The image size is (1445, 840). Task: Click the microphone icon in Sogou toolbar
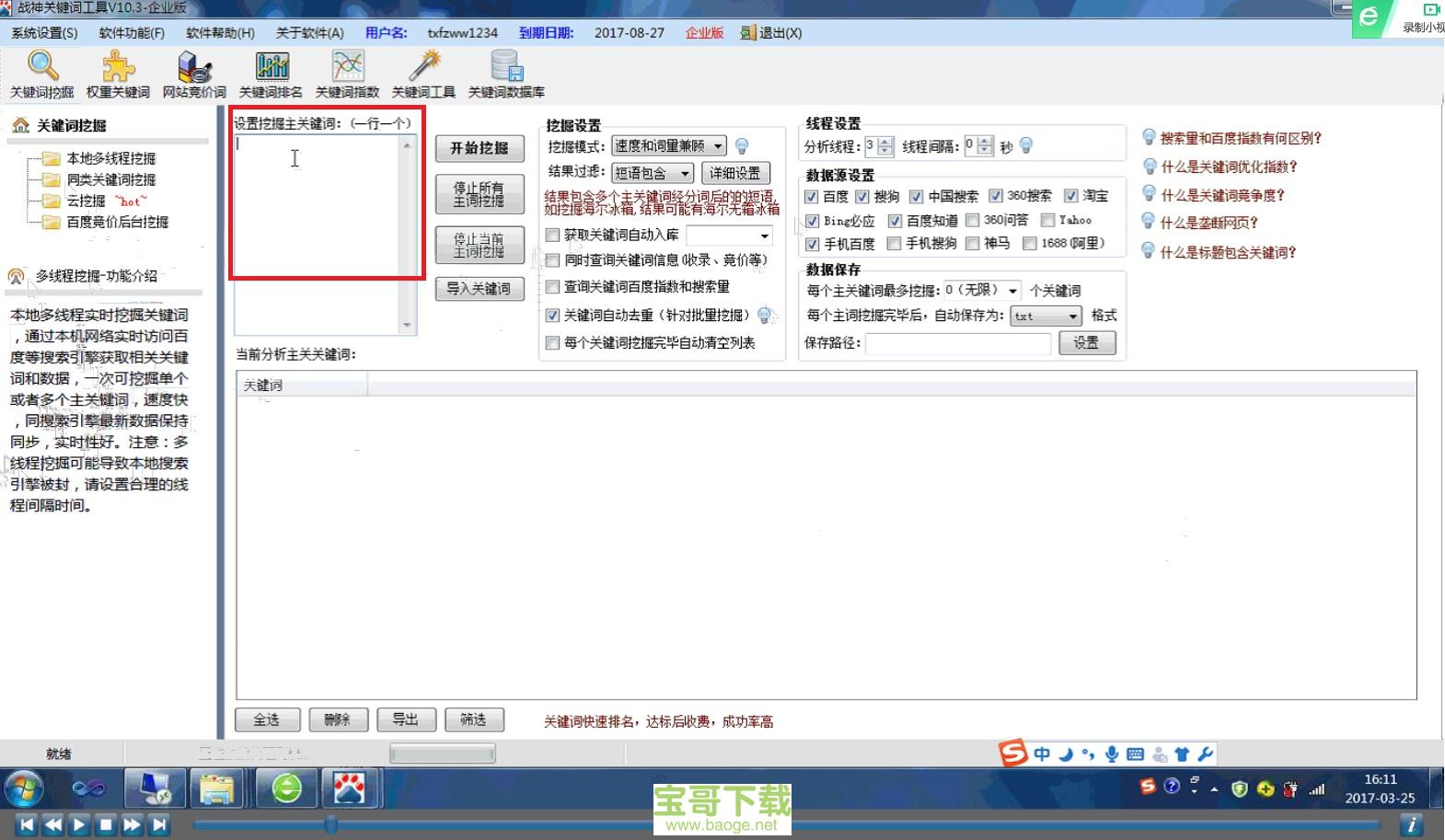click(x=1112, y=754)
